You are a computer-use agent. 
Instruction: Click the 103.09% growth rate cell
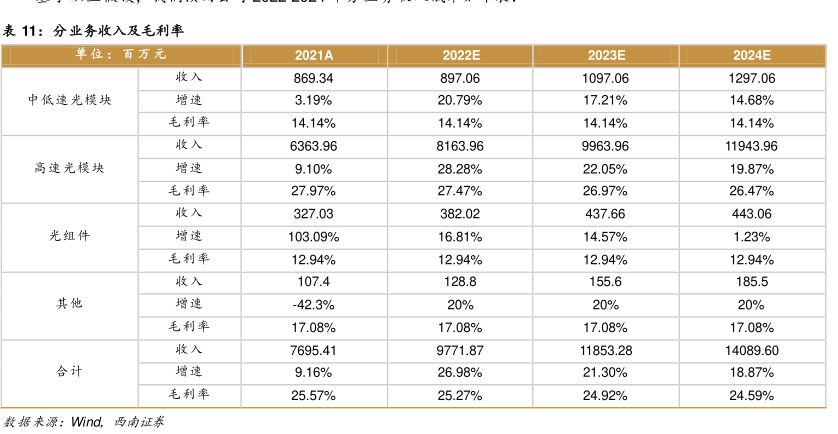[313, 237]
